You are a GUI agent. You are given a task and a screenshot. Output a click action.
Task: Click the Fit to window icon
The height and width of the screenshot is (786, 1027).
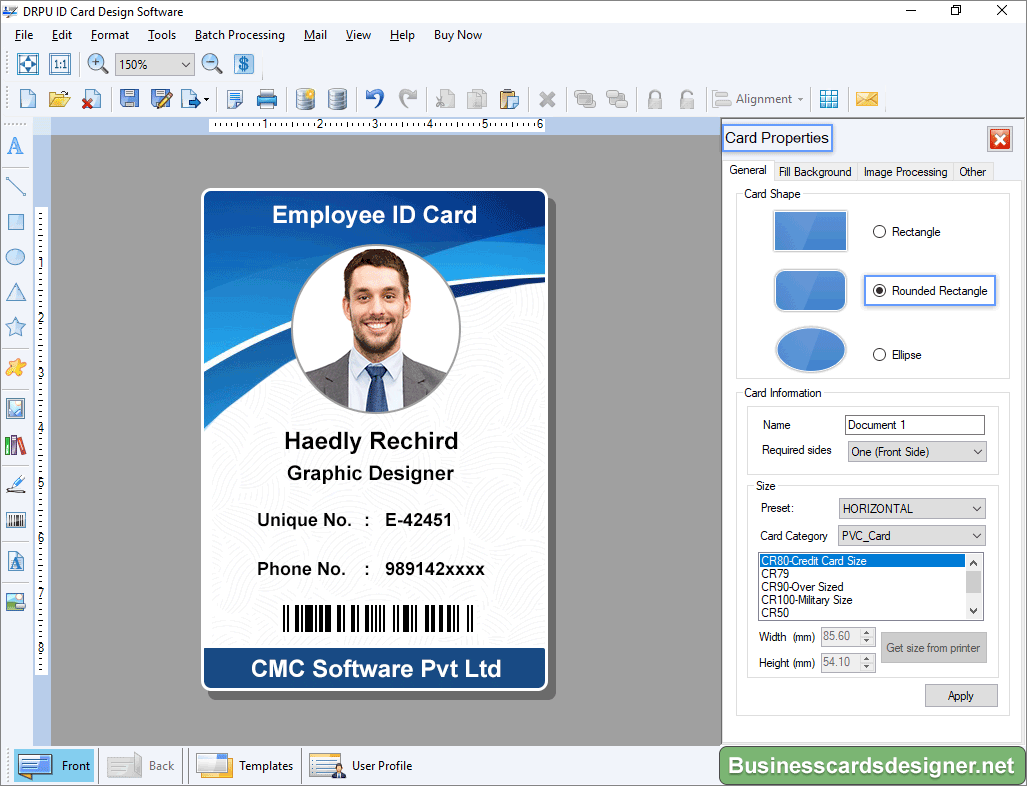point(28,64)
